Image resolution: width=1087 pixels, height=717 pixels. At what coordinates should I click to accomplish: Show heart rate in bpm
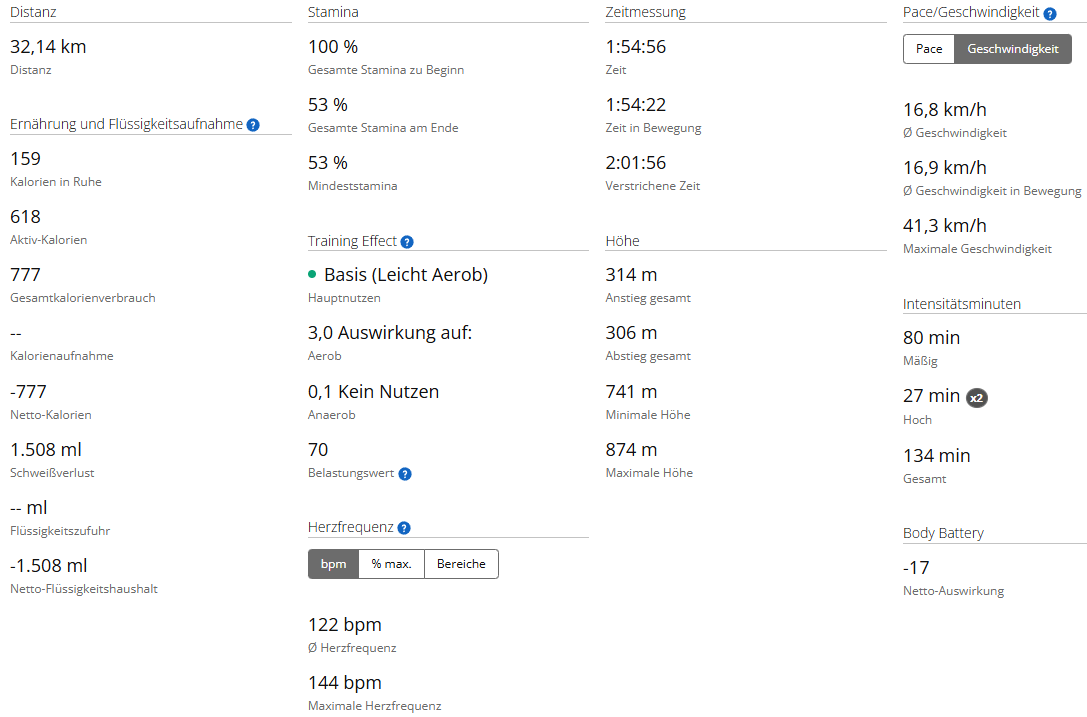click(x=333, y=564)
